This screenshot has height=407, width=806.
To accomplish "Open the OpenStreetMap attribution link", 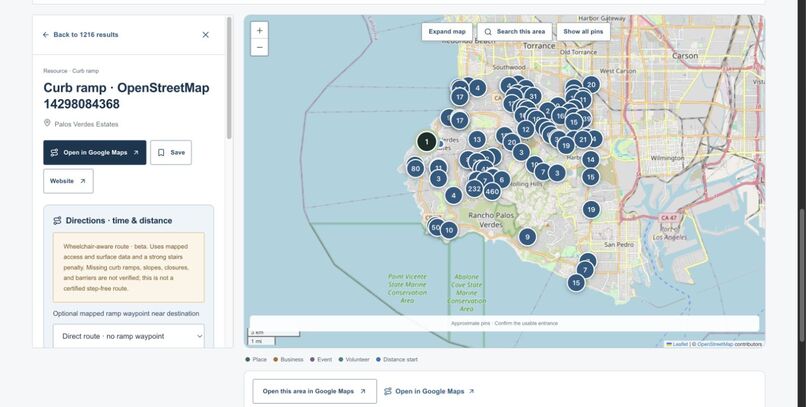I will 715,344.
